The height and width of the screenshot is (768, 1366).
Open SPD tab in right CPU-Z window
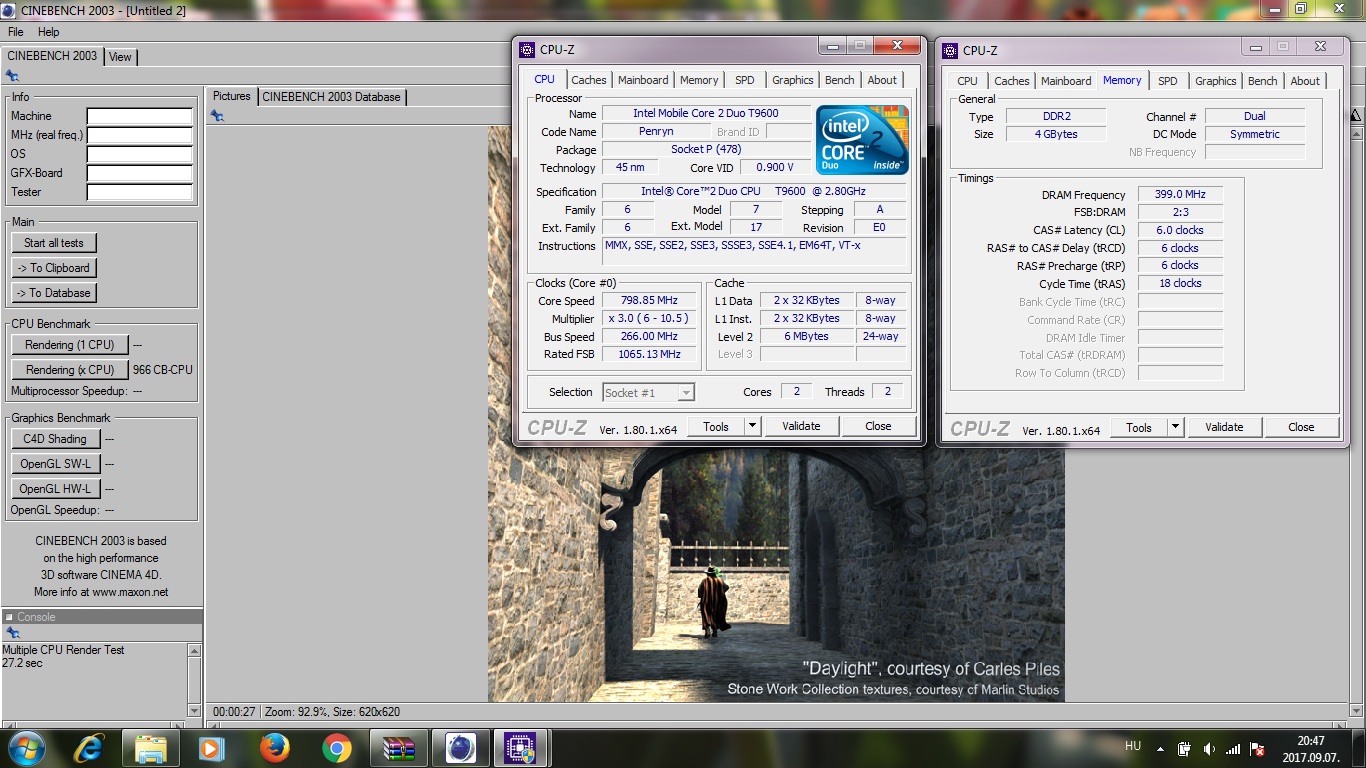click(1168, 81)
